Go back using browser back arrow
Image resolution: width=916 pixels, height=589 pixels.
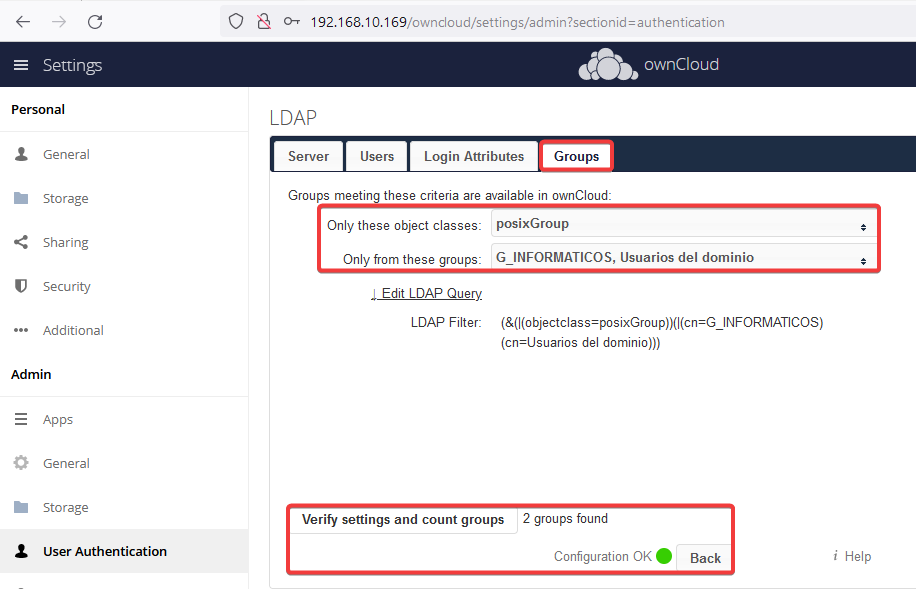coord(23,21)
